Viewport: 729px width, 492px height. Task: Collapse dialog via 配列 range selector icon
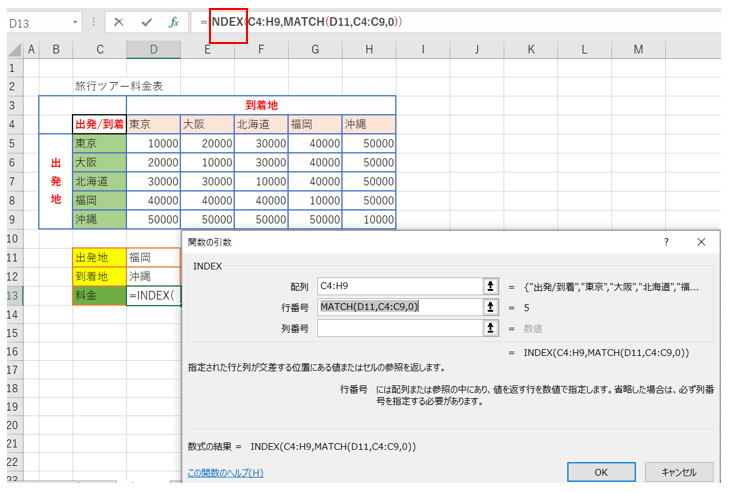coord(490,286)
